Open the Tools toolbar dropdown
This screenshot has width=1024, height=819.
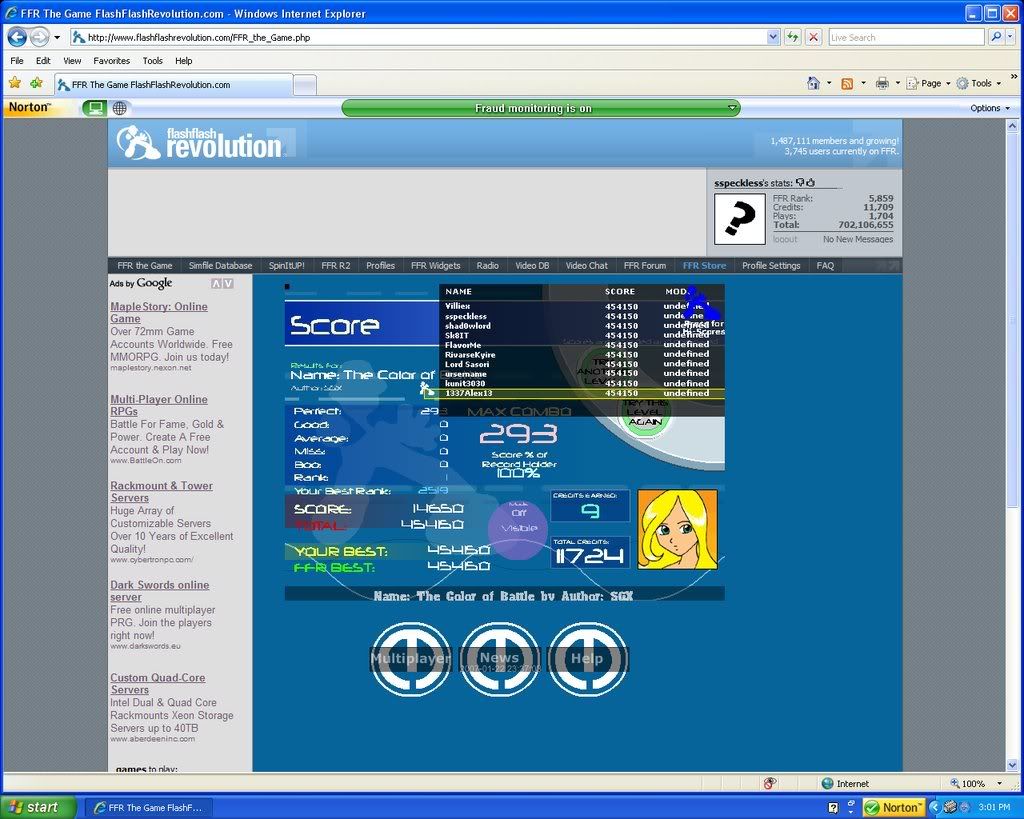pos(980,83)
